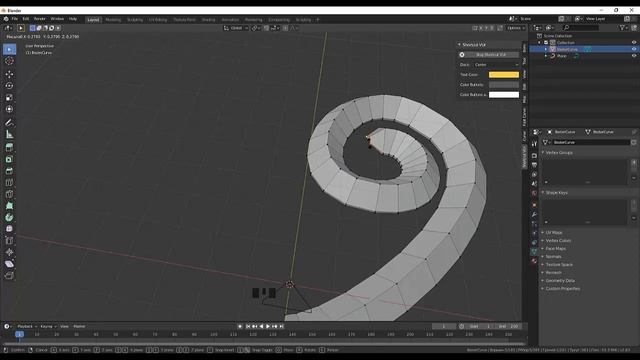Open the Dock Center dropdown
Image resolution: width=640 pixels, height=360 pixels.
[496, 65]
